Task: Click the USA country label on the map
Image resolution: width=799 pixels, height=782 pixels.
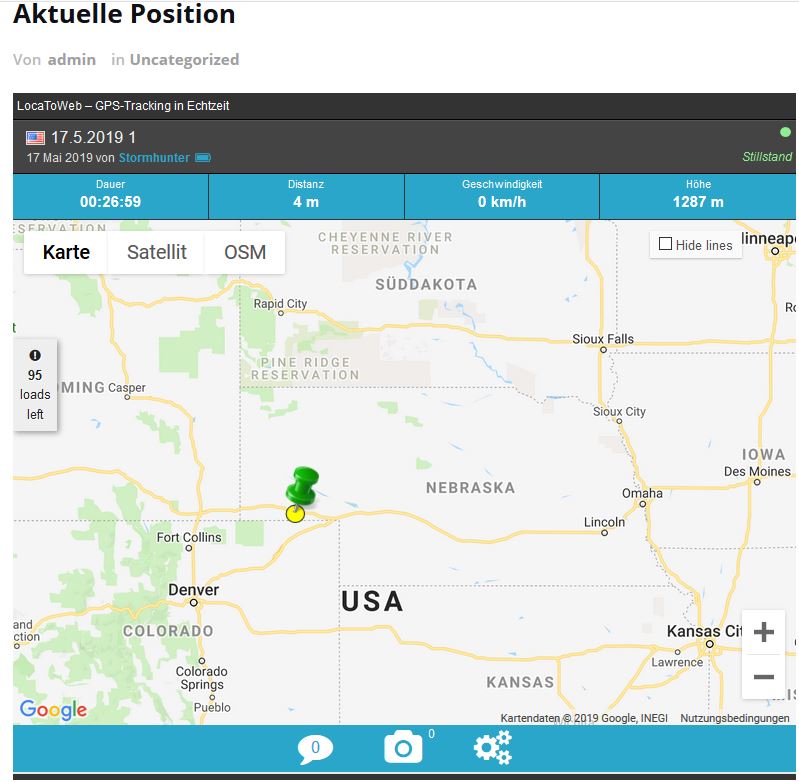Action: coord(372,601)
